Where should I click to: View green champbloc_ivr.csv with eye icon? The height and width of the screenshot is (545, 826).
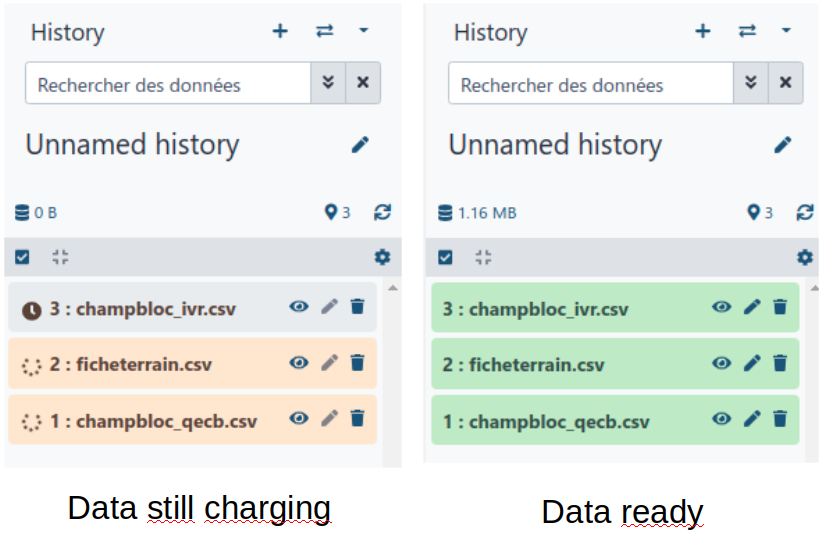[x=722, y=306]
